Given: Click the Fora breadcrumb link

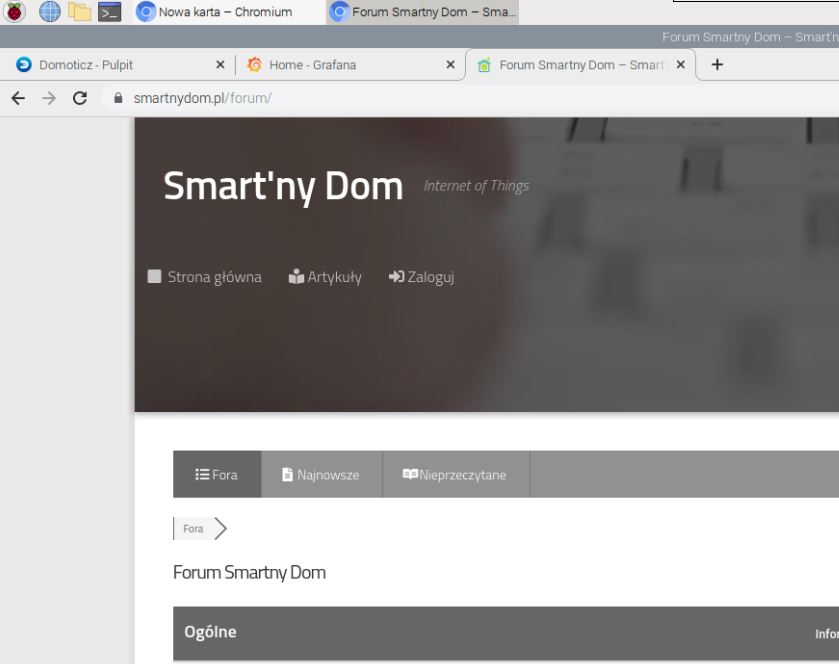Looking at the screenshot, I should pyautogui.click(x=193, y=529).
